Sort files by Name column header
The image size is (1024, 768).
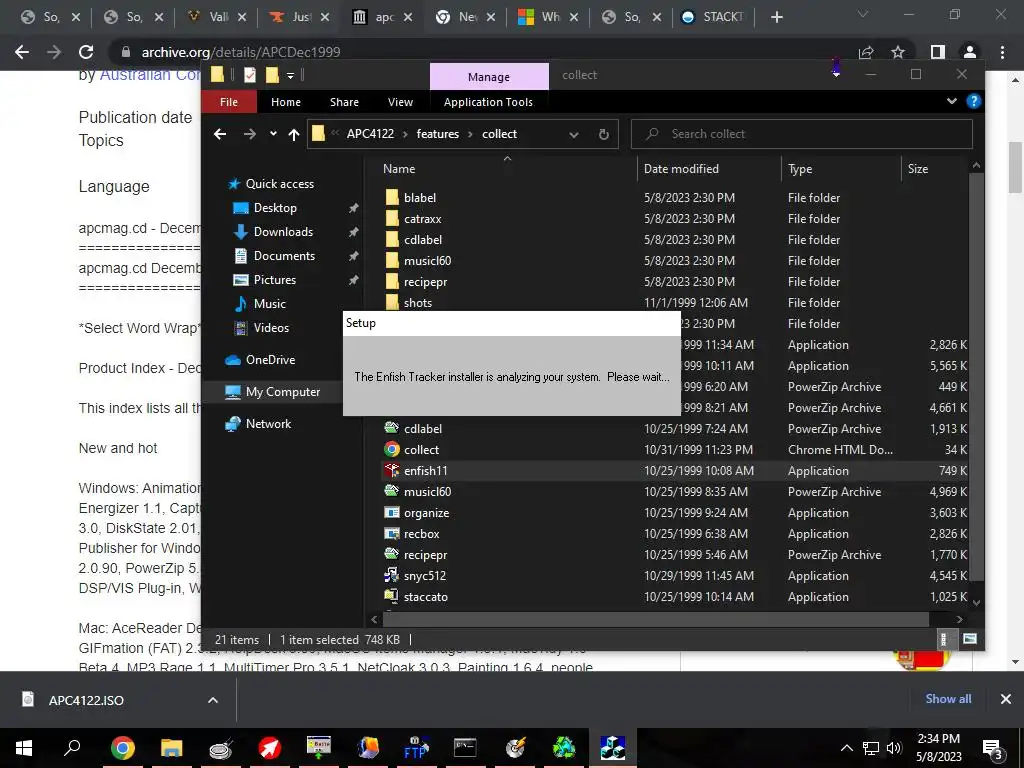(x=399, y=168)
